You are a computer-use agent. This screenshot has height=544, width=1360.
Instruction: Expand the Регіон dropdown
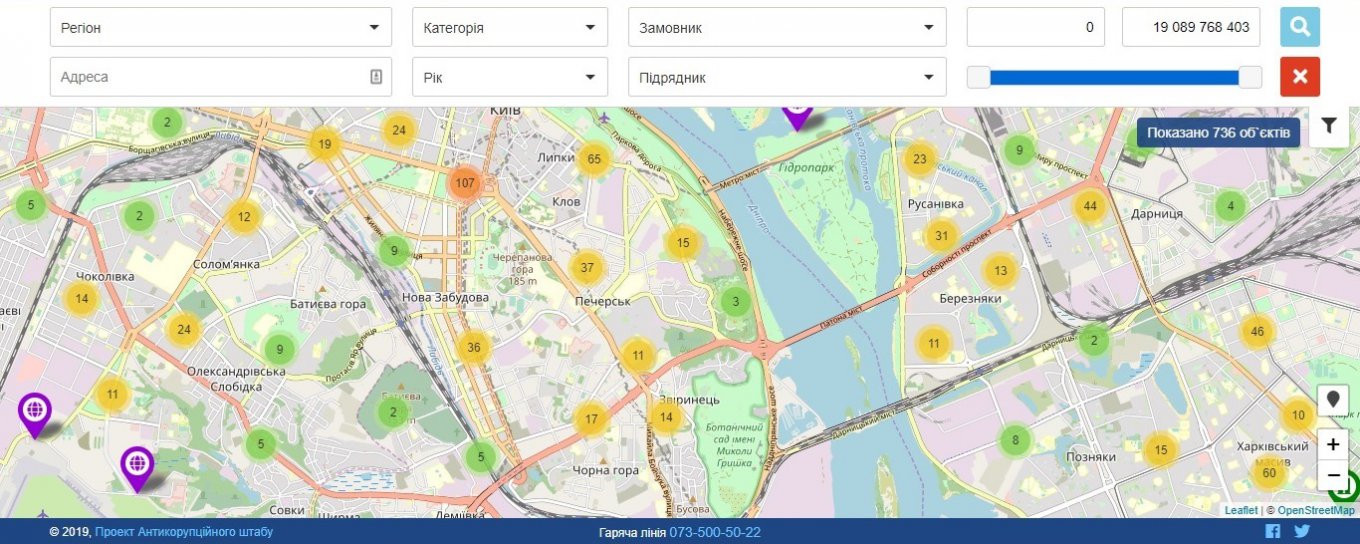[221, 27]
